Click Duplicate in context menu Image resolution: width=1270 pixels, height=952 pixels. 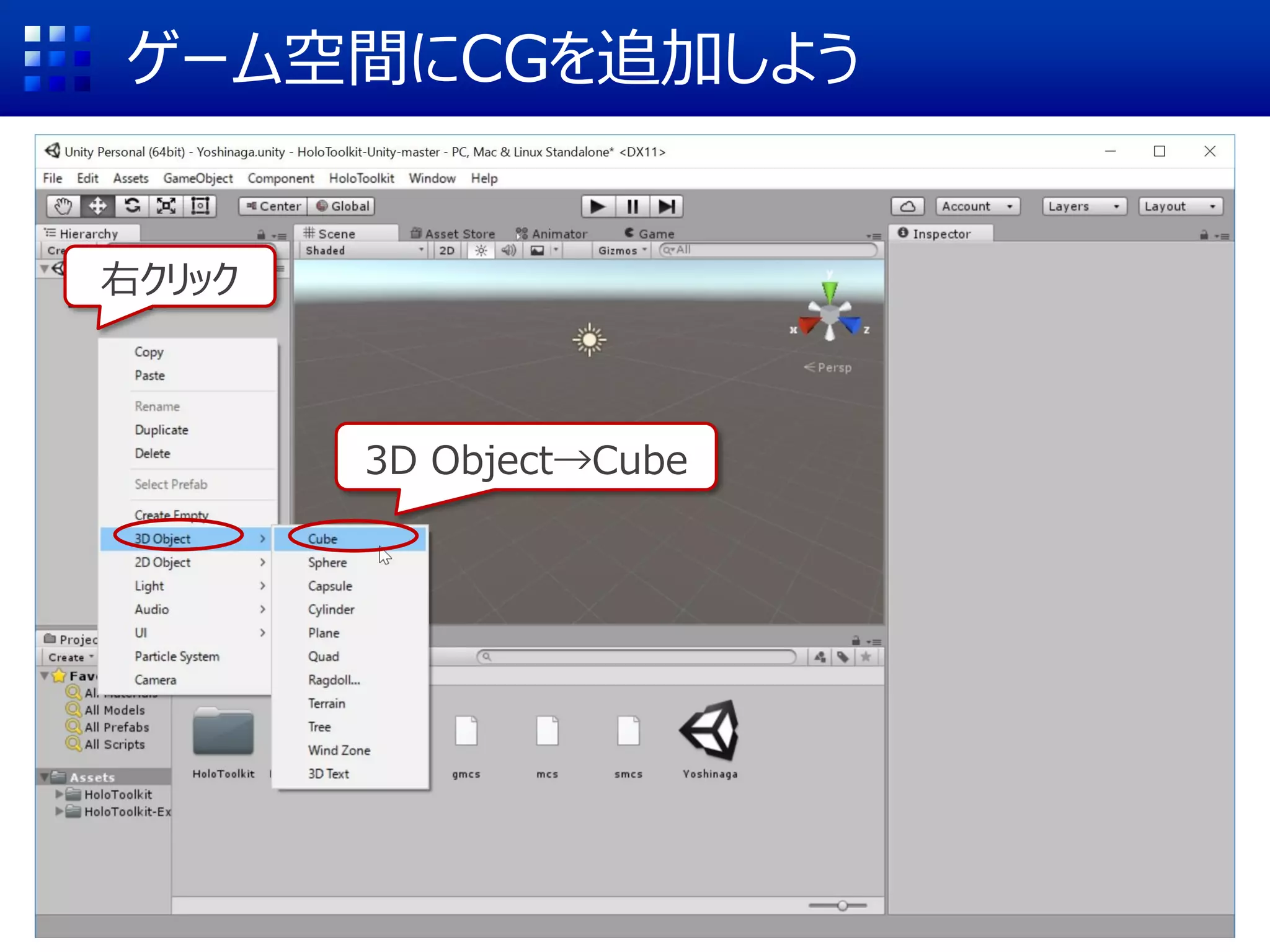point(186,430)
